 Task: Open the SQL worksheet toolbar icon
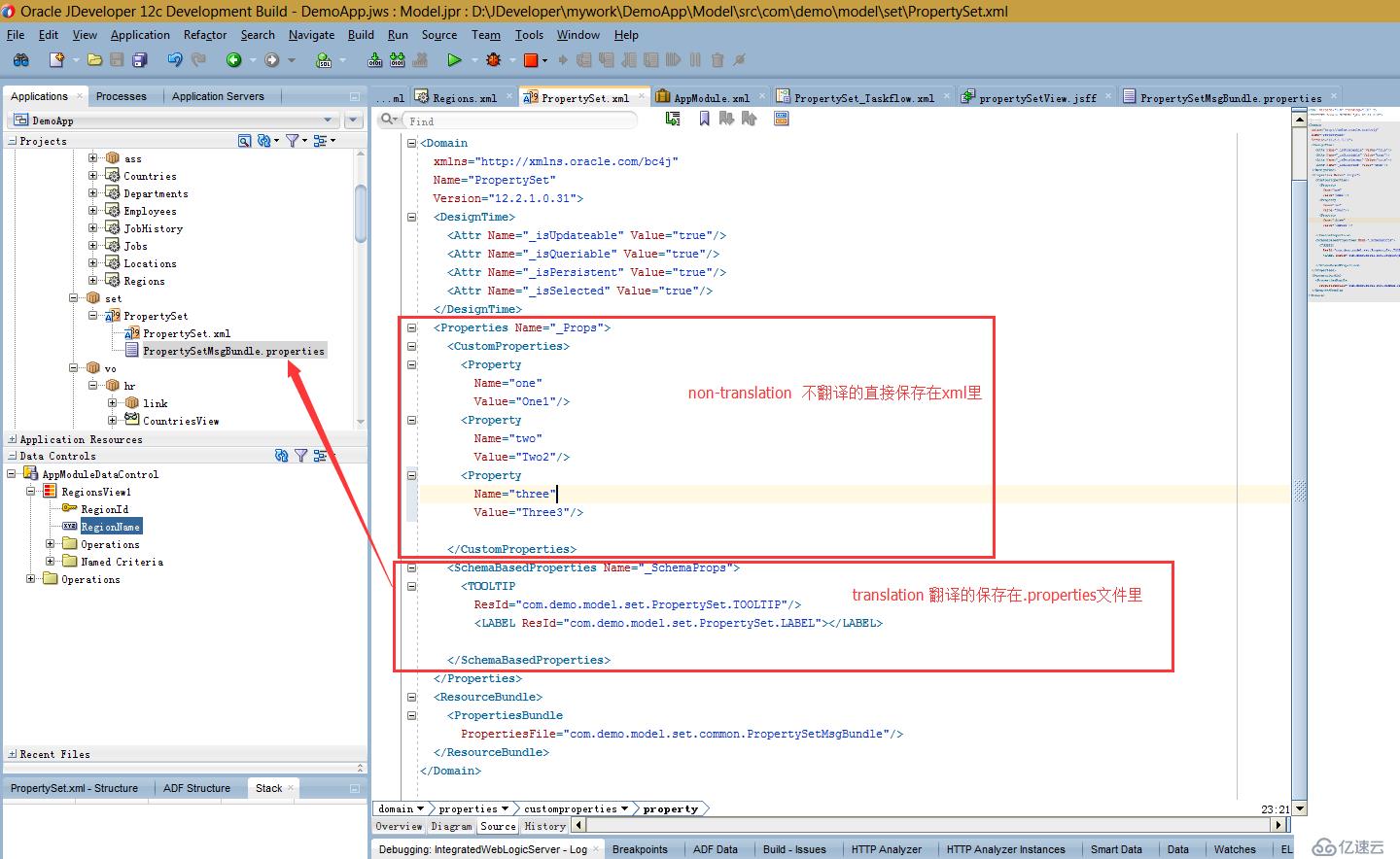[x=324, y=60]
